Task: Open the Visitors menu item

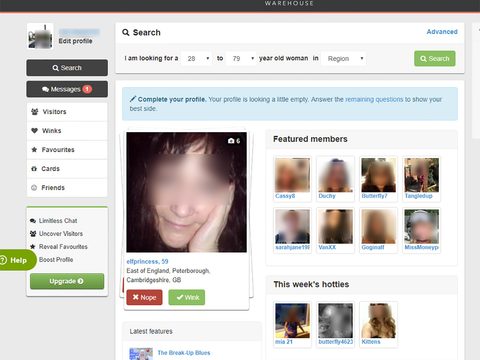Action: click(67, 112)
